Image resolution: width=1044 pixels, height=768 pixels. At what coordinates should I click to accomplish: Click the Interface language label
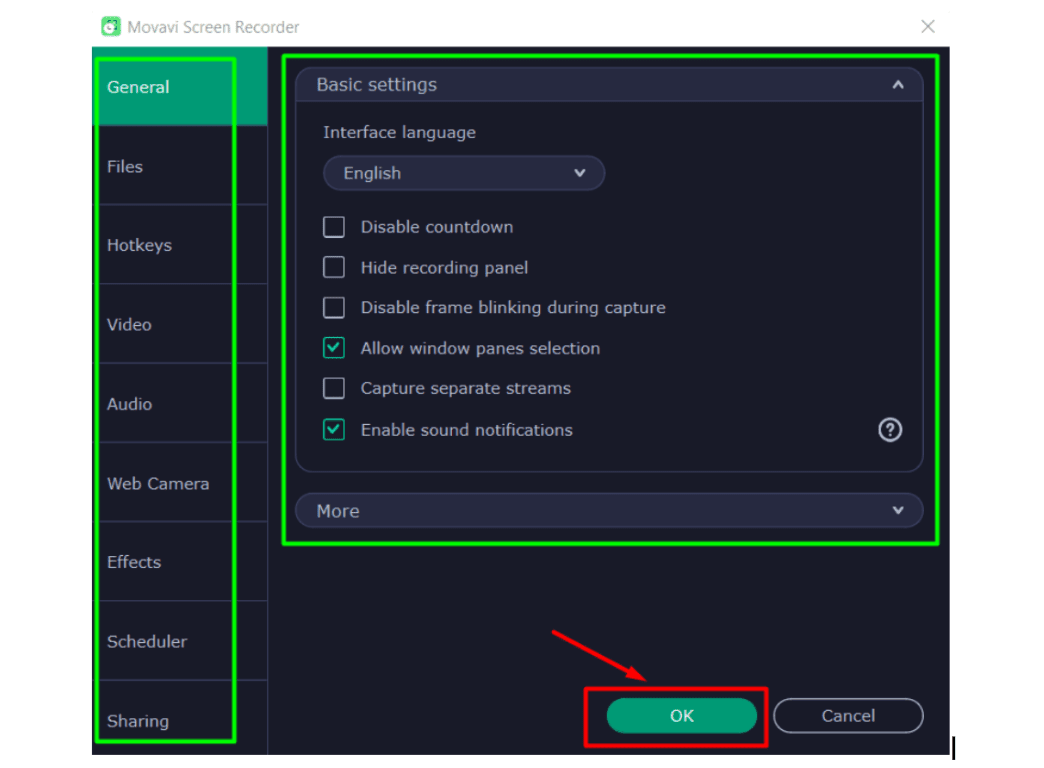399,133
